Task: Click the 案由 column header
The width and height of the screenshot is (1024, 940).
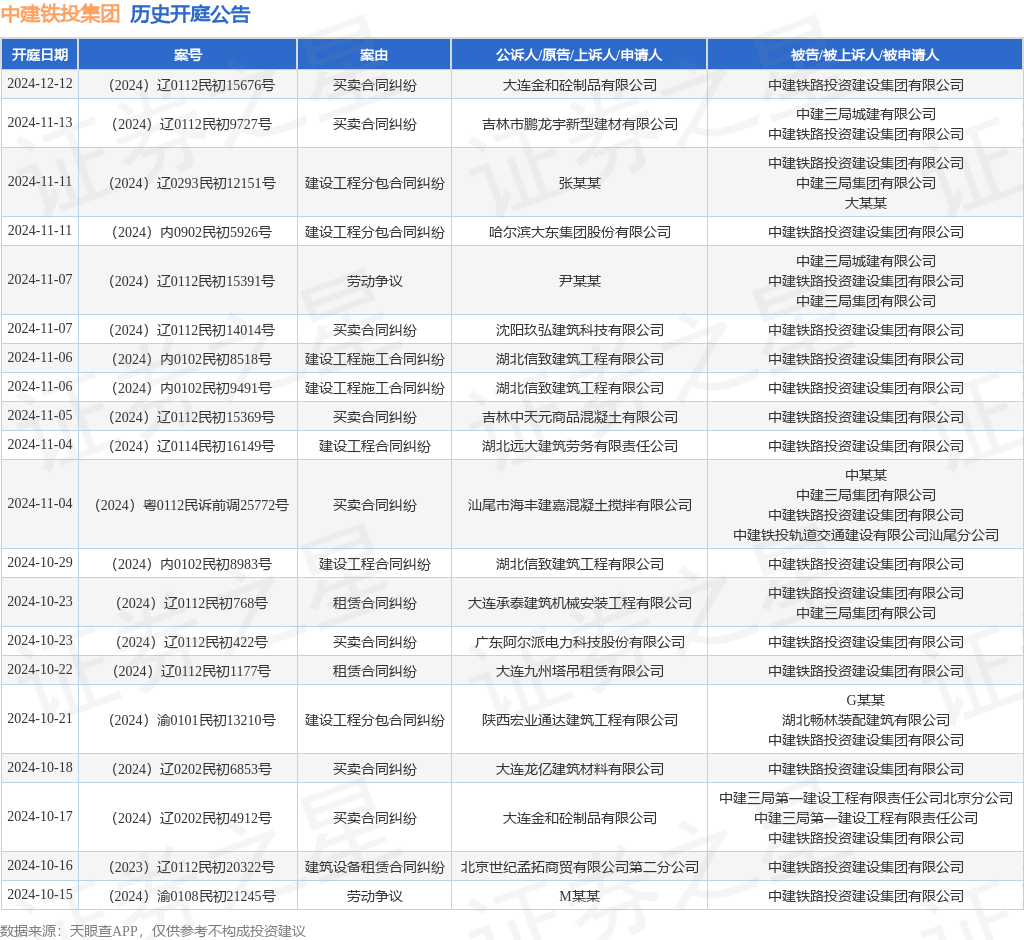Action: pyautogui.click(x=374, y=55)
